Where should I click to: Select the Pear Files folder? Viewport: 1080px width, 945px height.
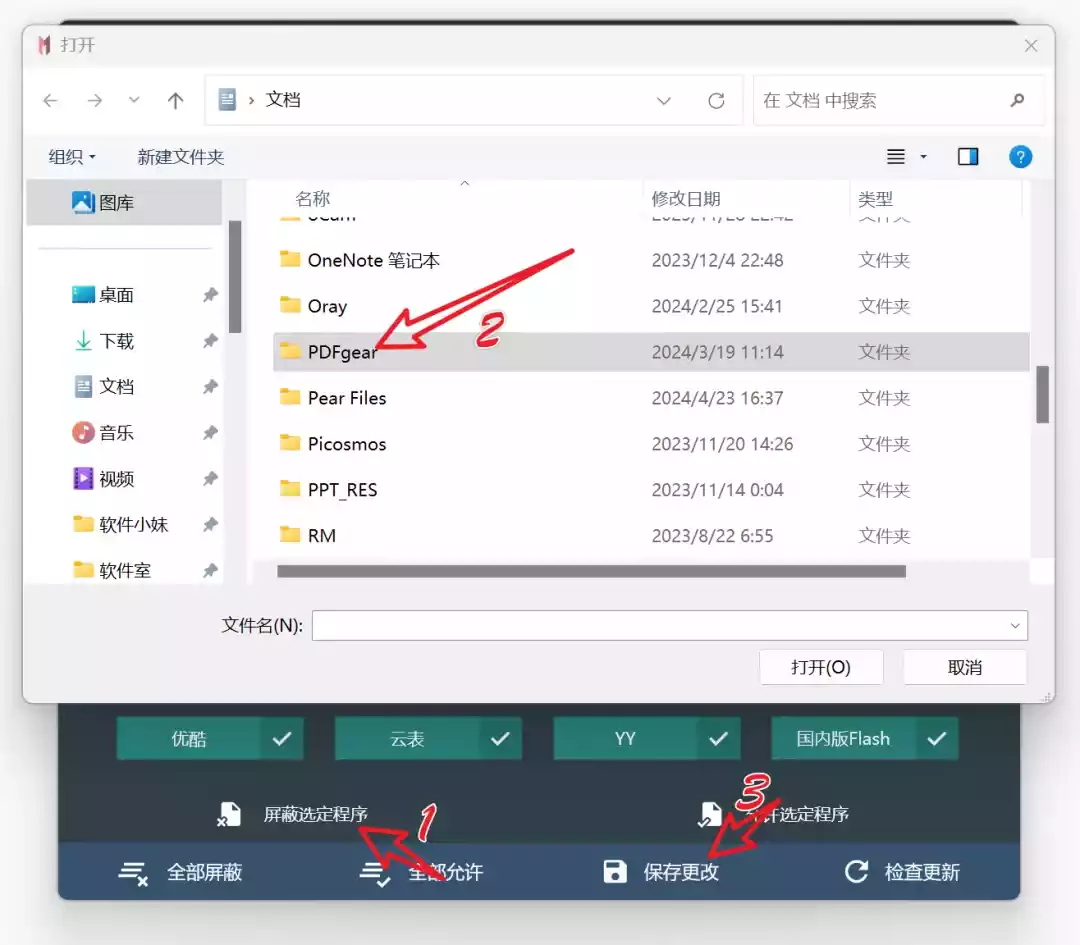[651, 398]
